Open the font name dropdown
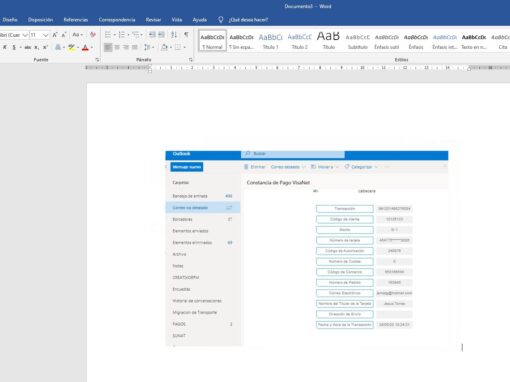Viewport: 510px width, 382px height. [x=25, y=35]
